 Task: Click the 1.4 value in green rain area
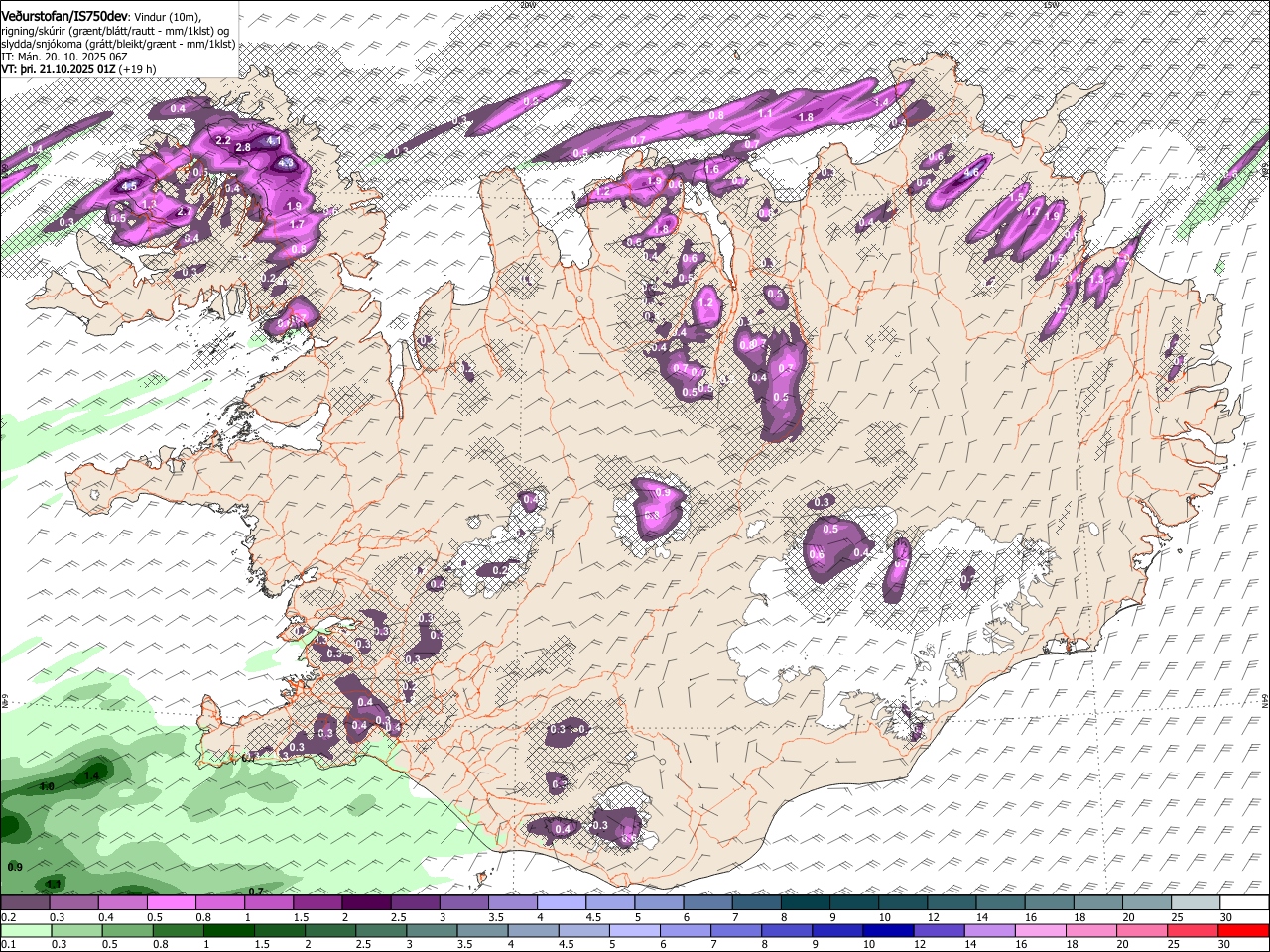click(x=92, y=774)
